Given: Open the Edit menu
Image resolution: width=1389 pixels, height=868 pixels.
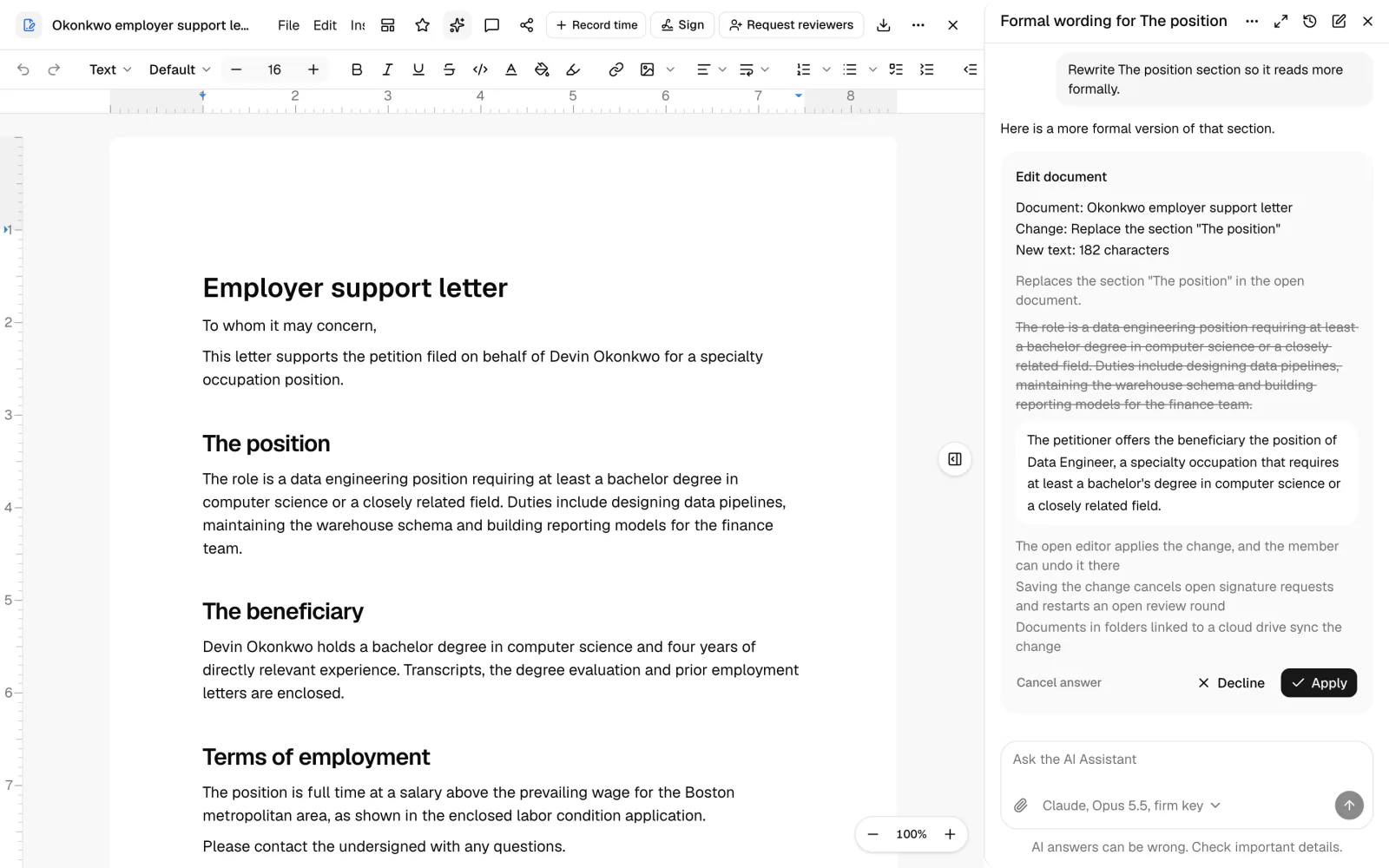Looking at the screenshot, I should point(325,25).
